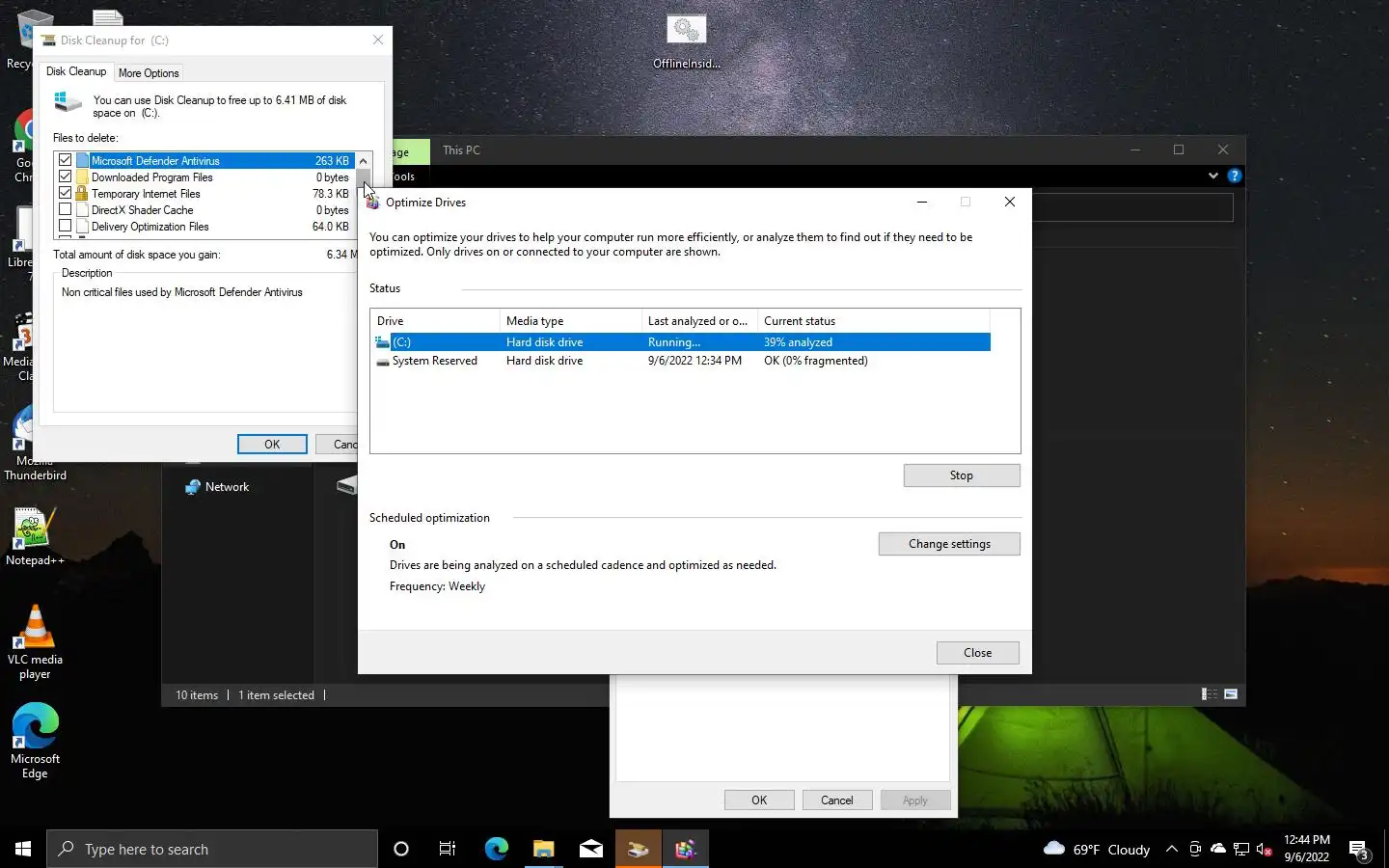Open Change settings for scheduled optimization

pyautogui.click(x=949, y=544)
